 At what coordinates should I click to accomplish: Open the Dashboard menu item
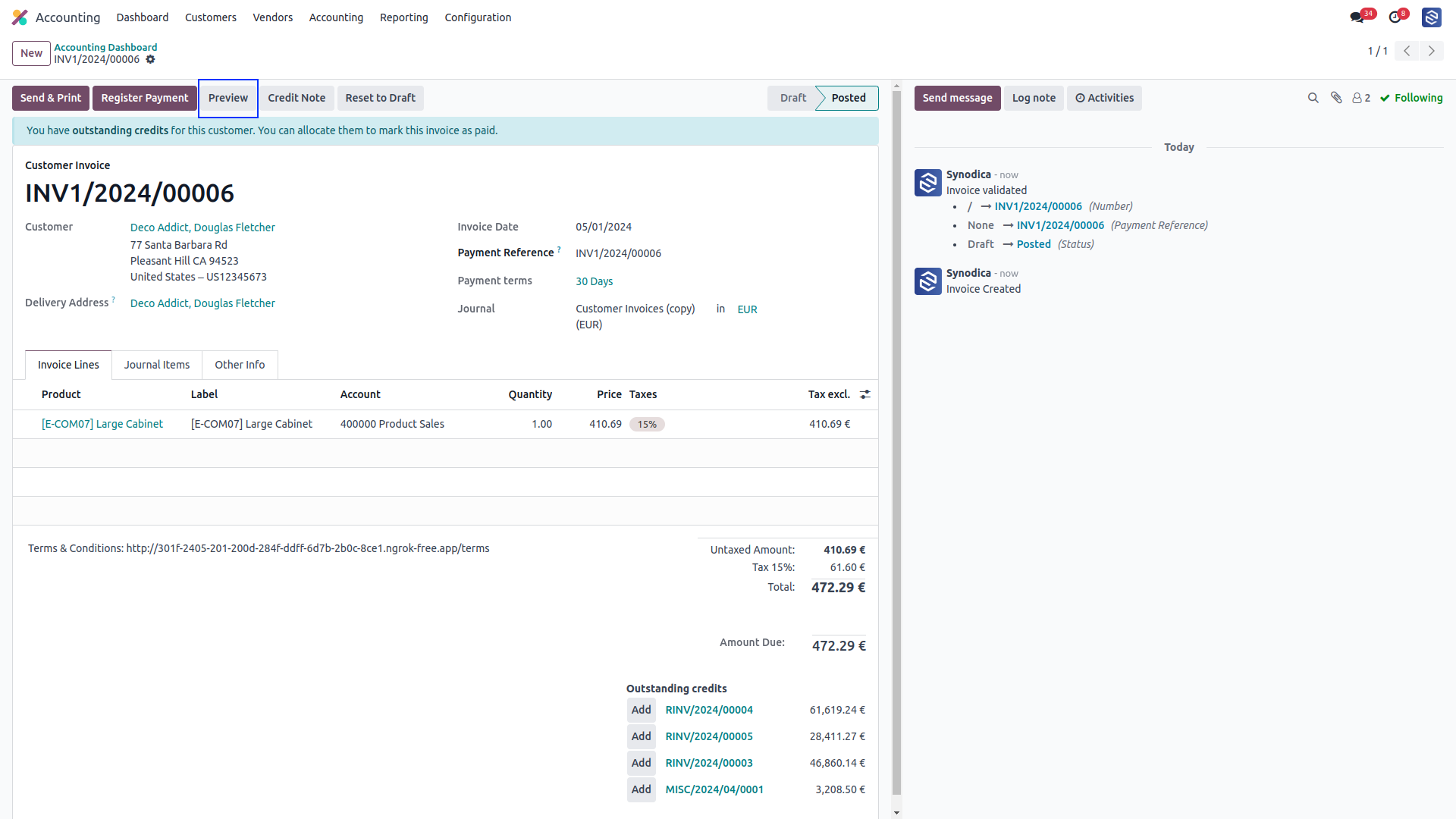[143, 17]
